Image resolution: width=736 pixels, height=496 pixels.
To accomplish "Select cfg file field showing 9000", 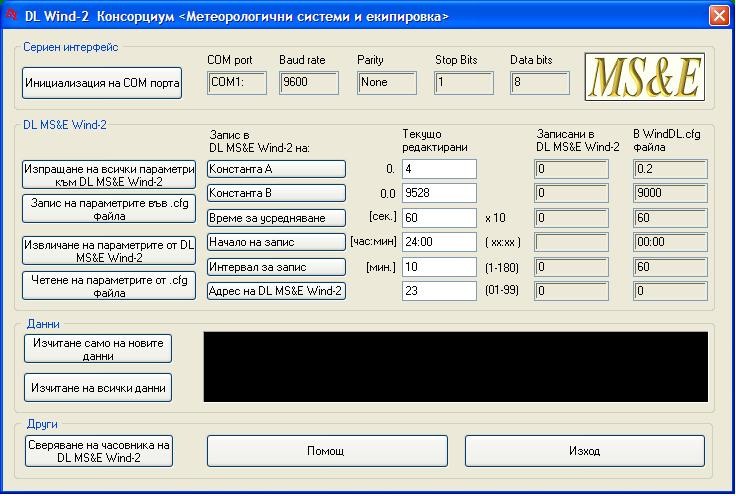I will (670, 193).
